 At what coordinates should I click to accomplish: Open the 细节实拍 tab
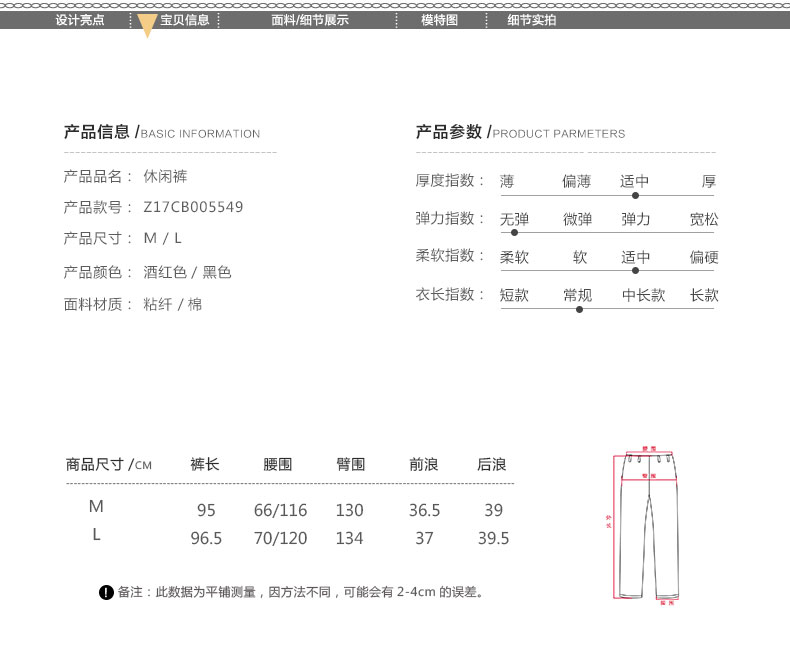coord(532,20)
